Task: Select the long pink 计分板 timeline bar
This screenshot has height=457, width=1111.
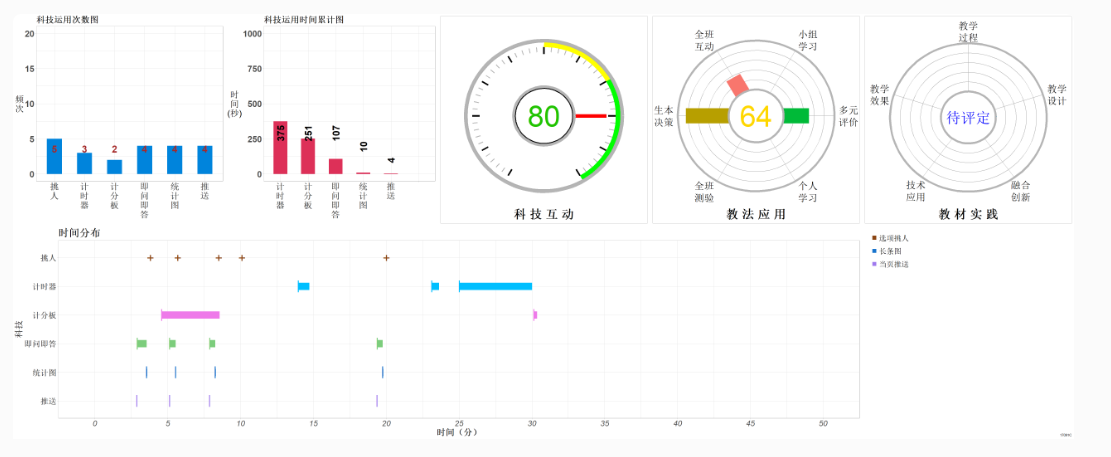Action: tap(190, 315)
